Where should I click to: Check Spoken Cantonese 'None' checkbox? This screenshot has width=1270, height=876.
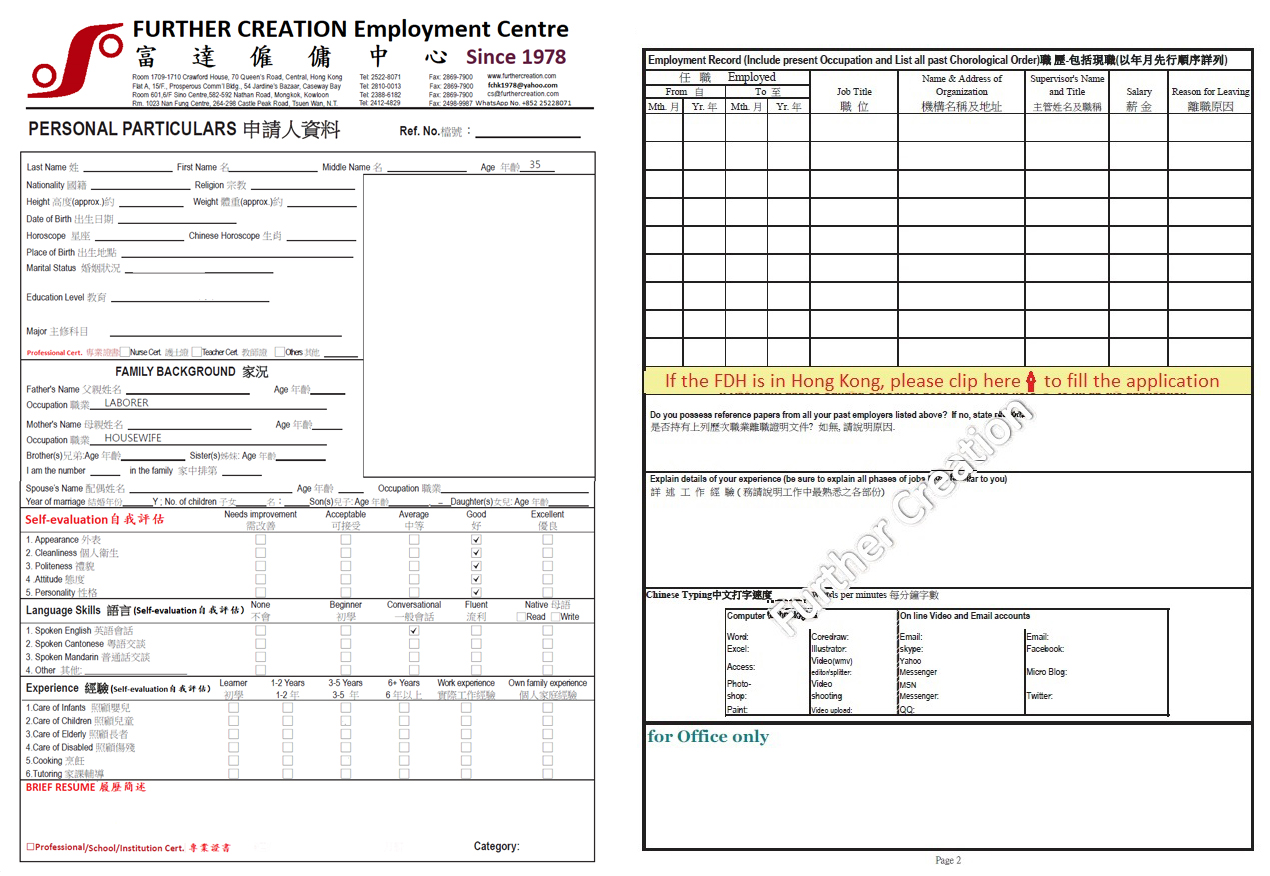(261, 644)
